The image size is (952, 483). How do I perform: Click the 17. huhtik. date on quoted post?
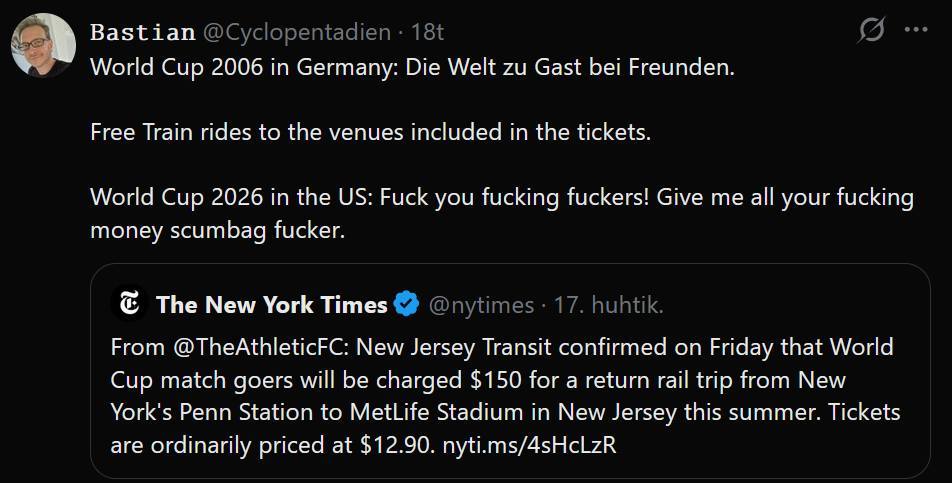(608, 305)
